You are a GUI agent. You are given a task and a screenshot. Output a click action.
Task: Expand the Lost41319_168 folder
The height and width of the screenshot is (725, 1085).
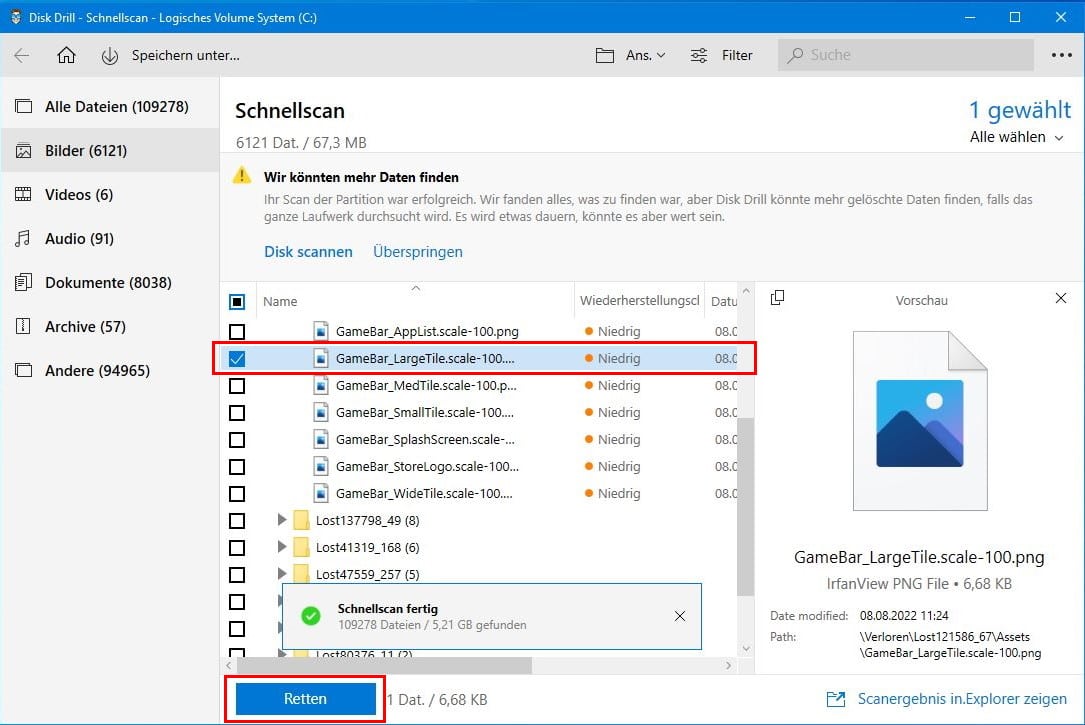tap(282, 547)
